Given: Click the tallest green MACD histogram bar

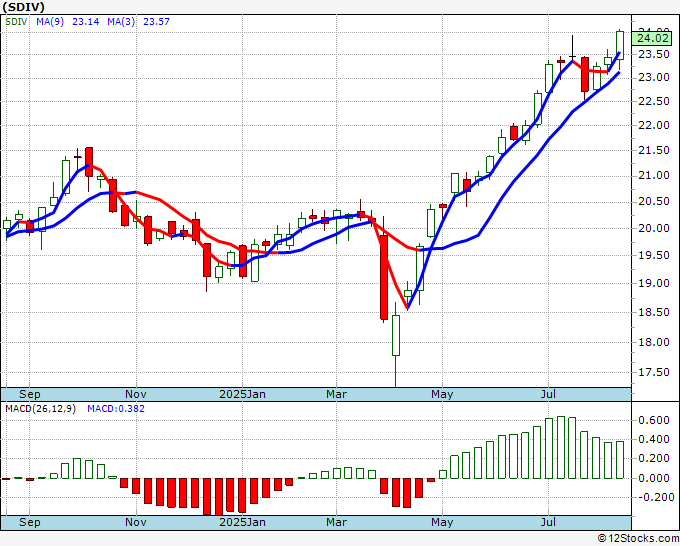Looking at the screenshot, I should click(561, 448).
